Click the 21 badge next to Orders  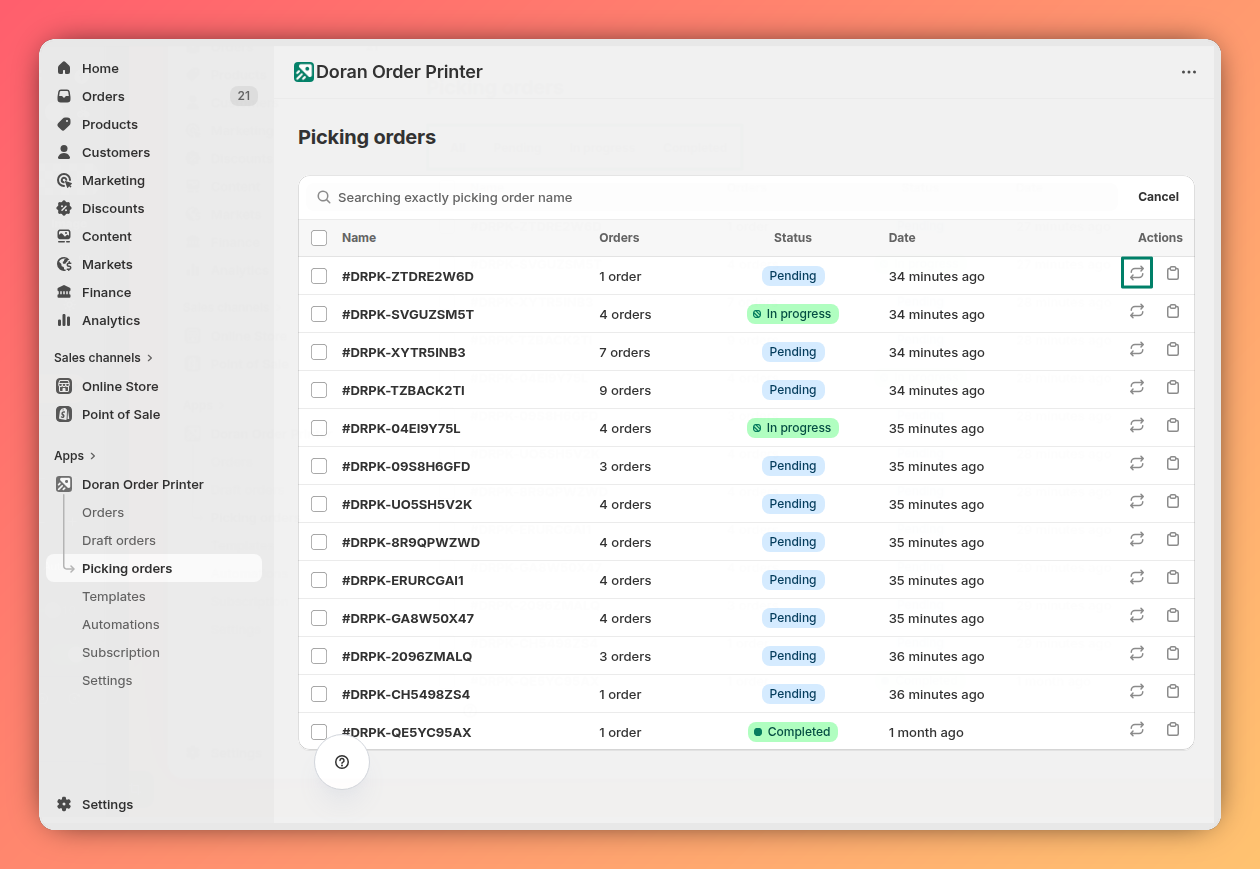point(244,96)
